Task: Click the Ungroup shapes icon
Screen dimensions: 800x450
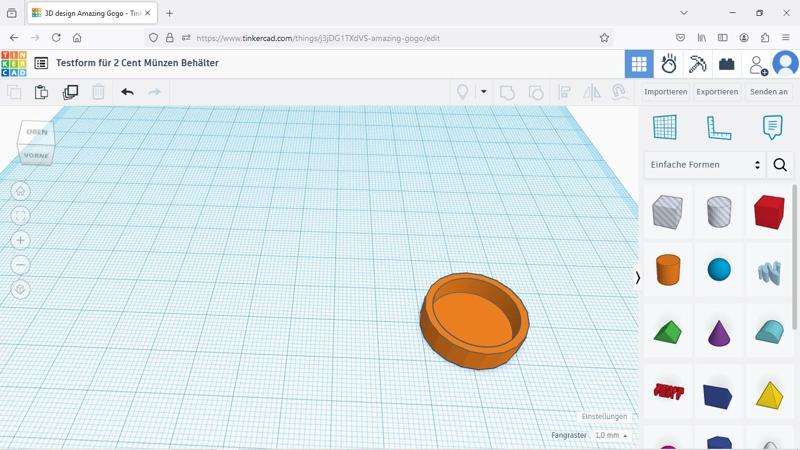Action: tap(536, 92)
